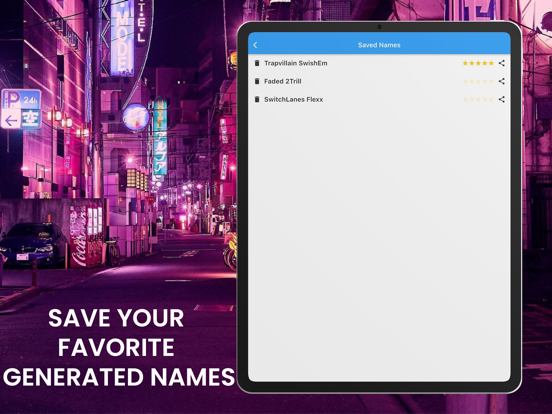552x414 pixels.
Task: Set star rating for Faded 2Trill
Action: (x=478, y=81)
